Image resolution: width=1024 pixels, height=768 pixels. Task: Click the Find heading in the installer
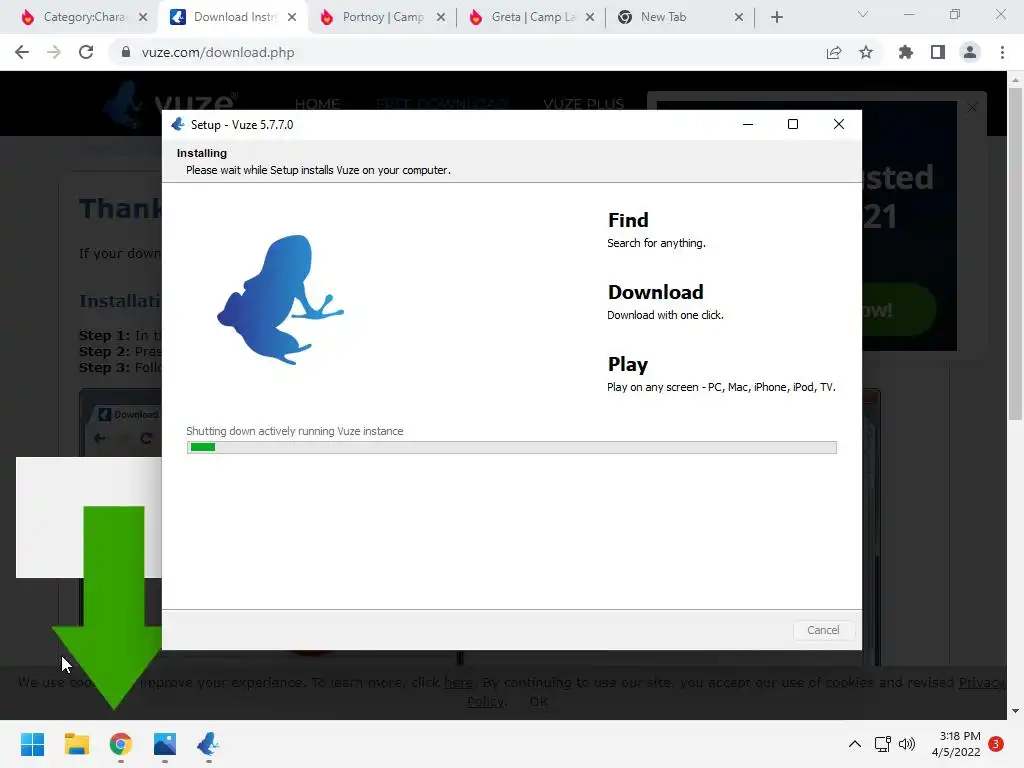tap(628, 220)
